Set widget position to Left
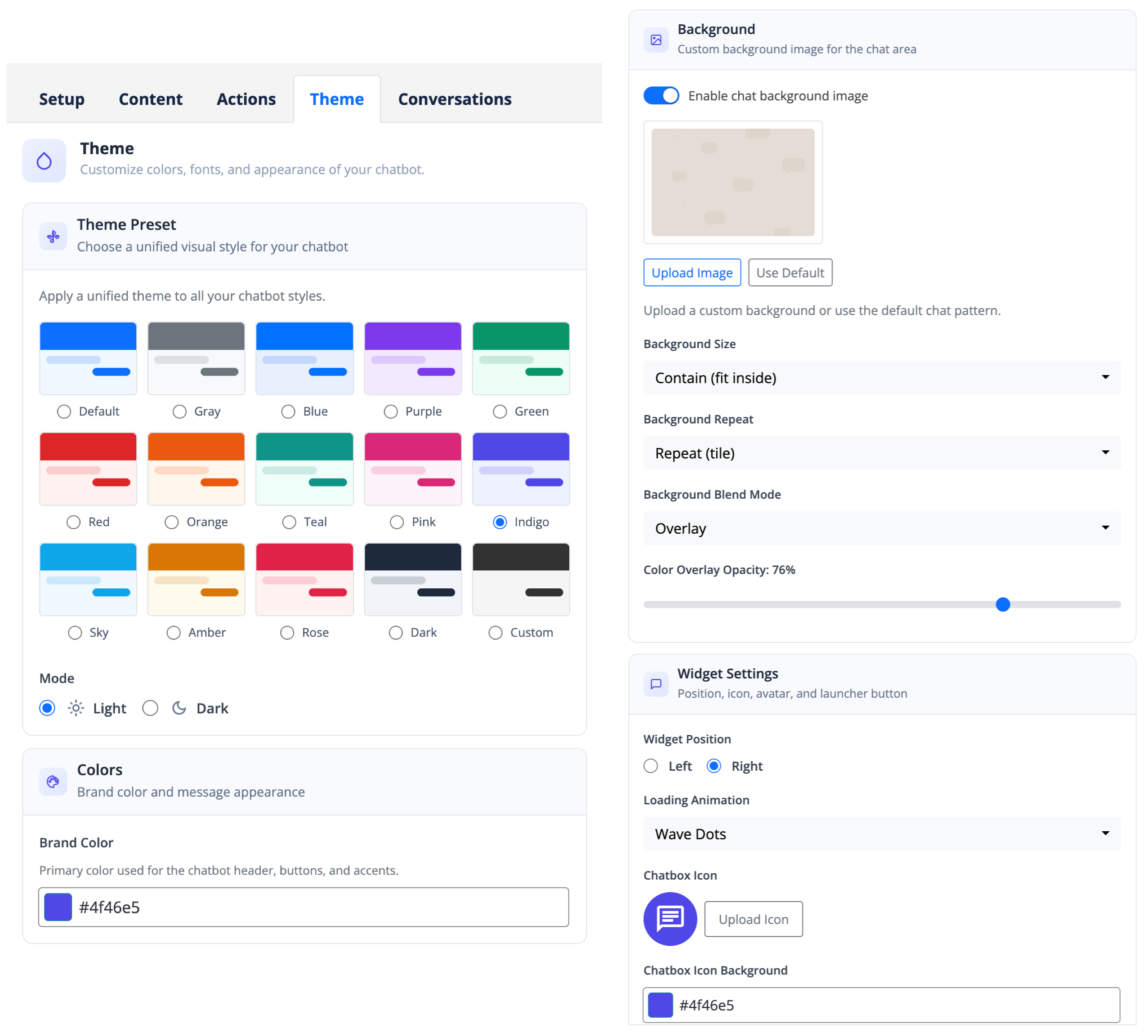Screen dimensions: 1148x1036 point(650,766)
